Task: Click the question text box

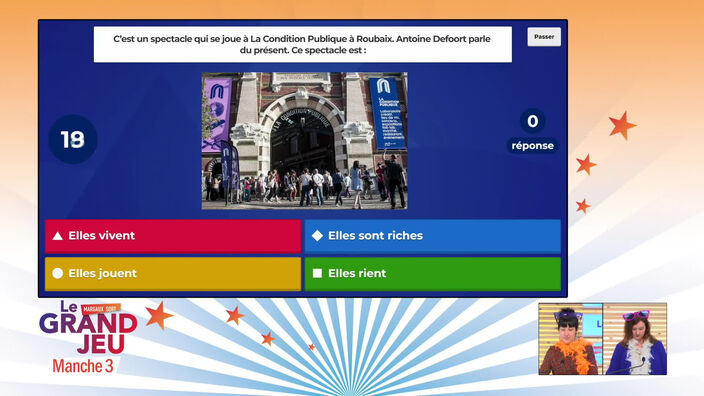Action: [x=303, y=44]
